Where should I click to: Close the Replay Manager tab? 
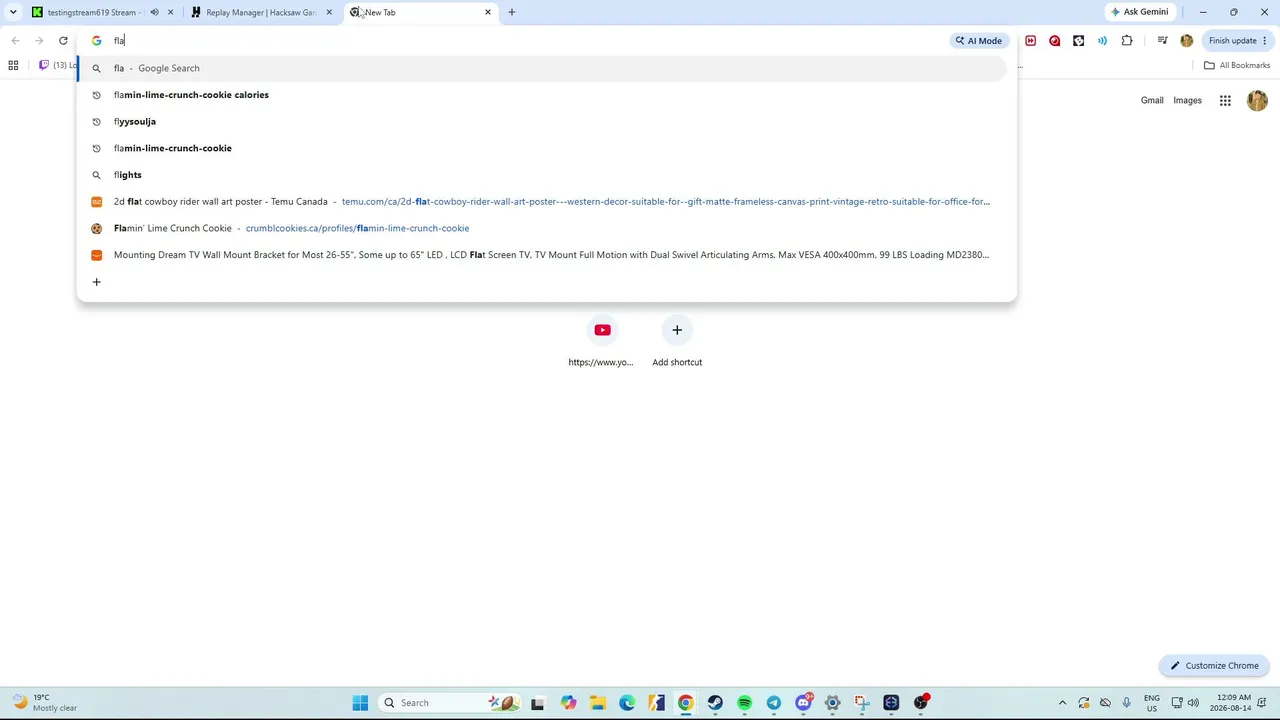point(329,12)
